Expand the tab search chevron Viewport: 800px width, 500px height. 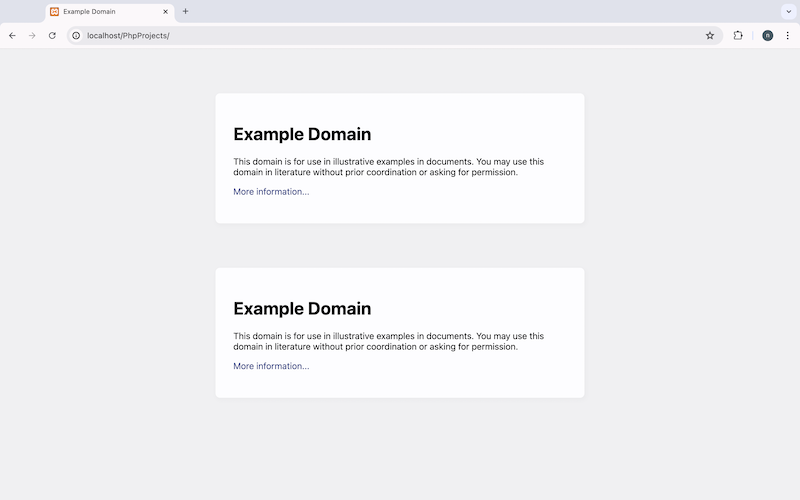point(787,12)
